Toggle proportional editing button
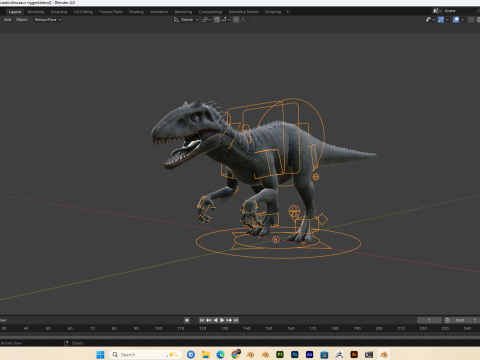This screenshot has width=480, height=360. (236, 20)
